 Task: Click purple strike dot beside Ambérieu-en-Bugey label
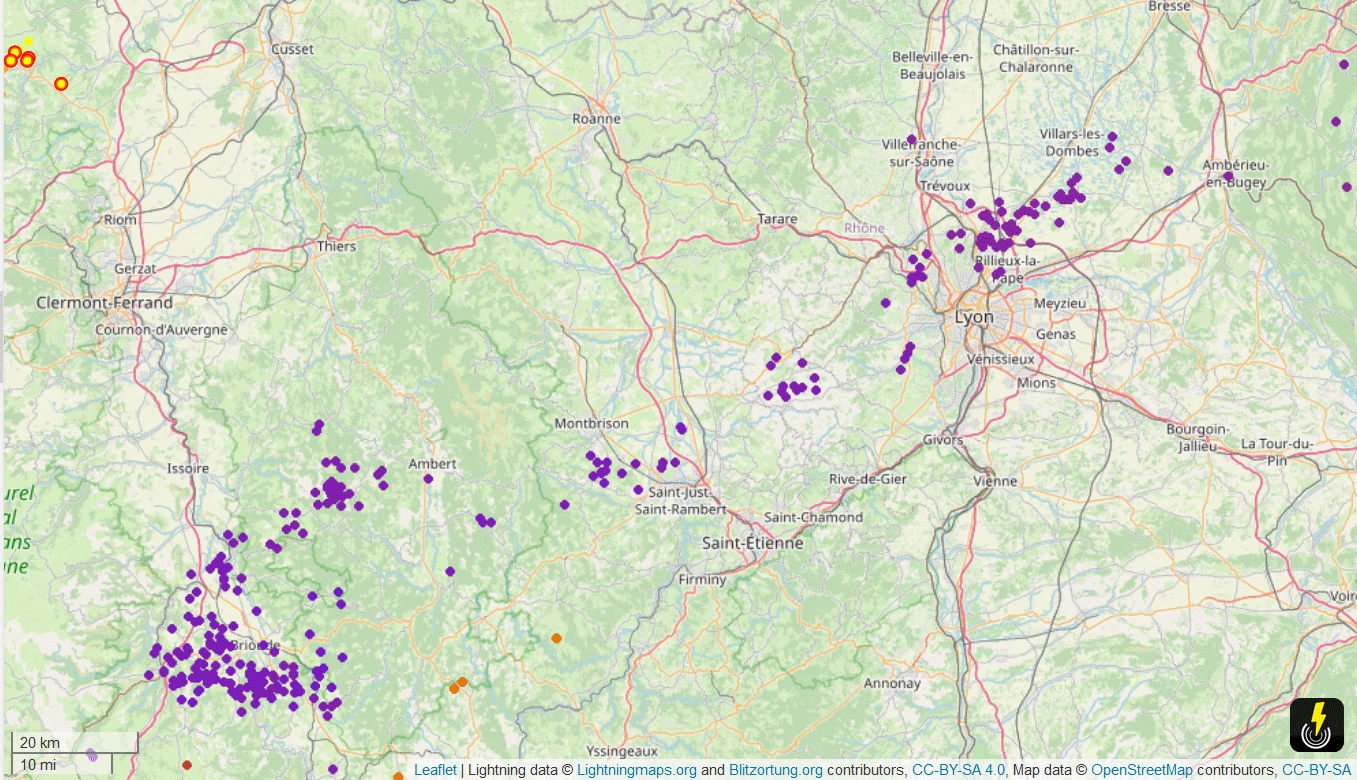(x=1228, y=176)
